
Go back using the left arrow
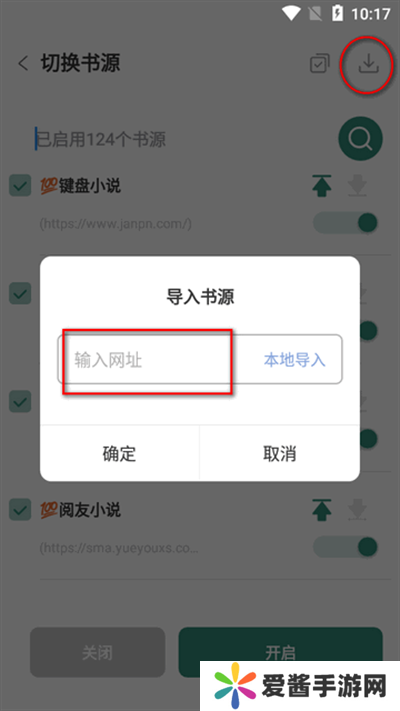tap(23, 63)
